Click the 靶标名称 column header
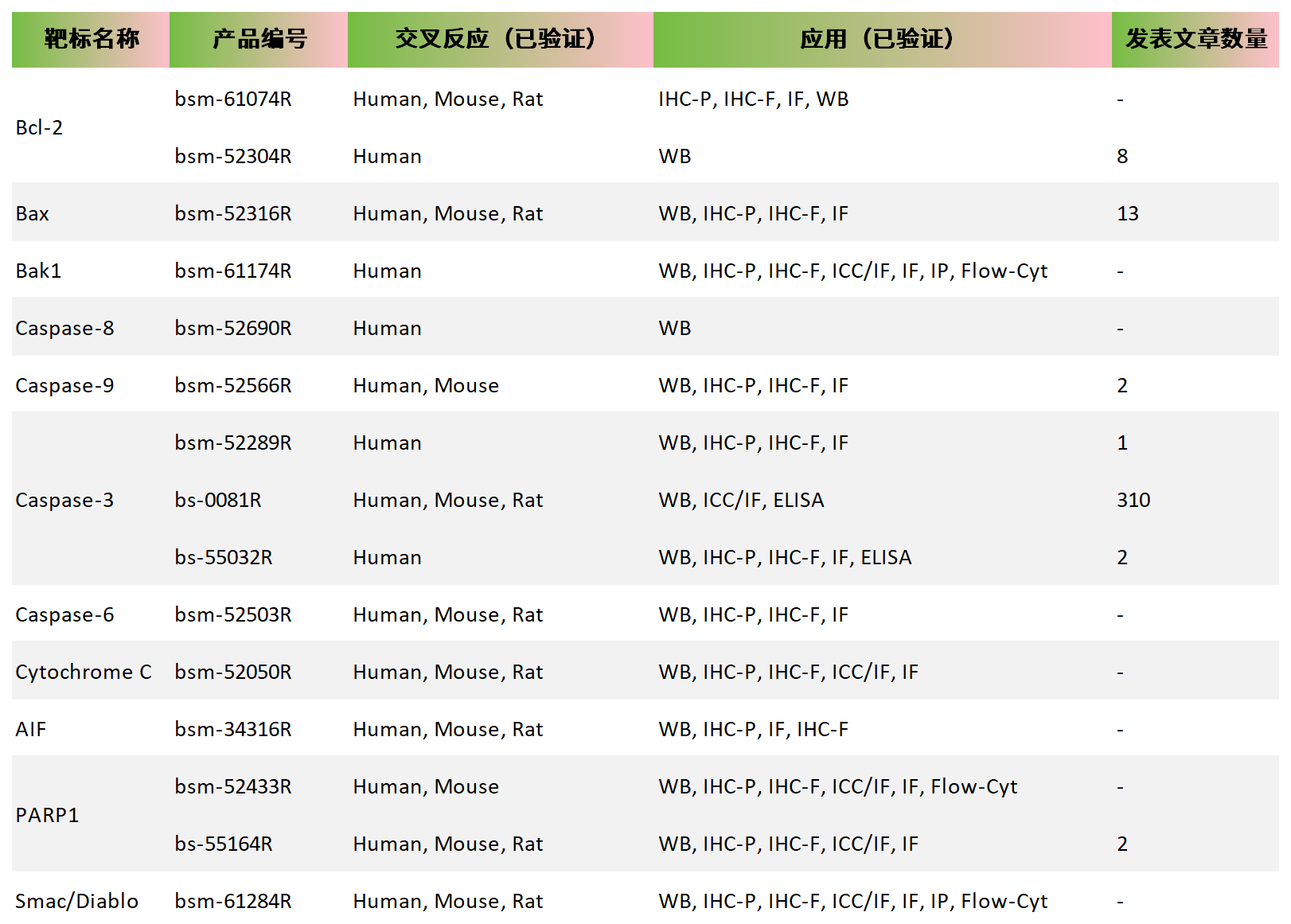The image size is (1291, 924). tap(91, 39)
